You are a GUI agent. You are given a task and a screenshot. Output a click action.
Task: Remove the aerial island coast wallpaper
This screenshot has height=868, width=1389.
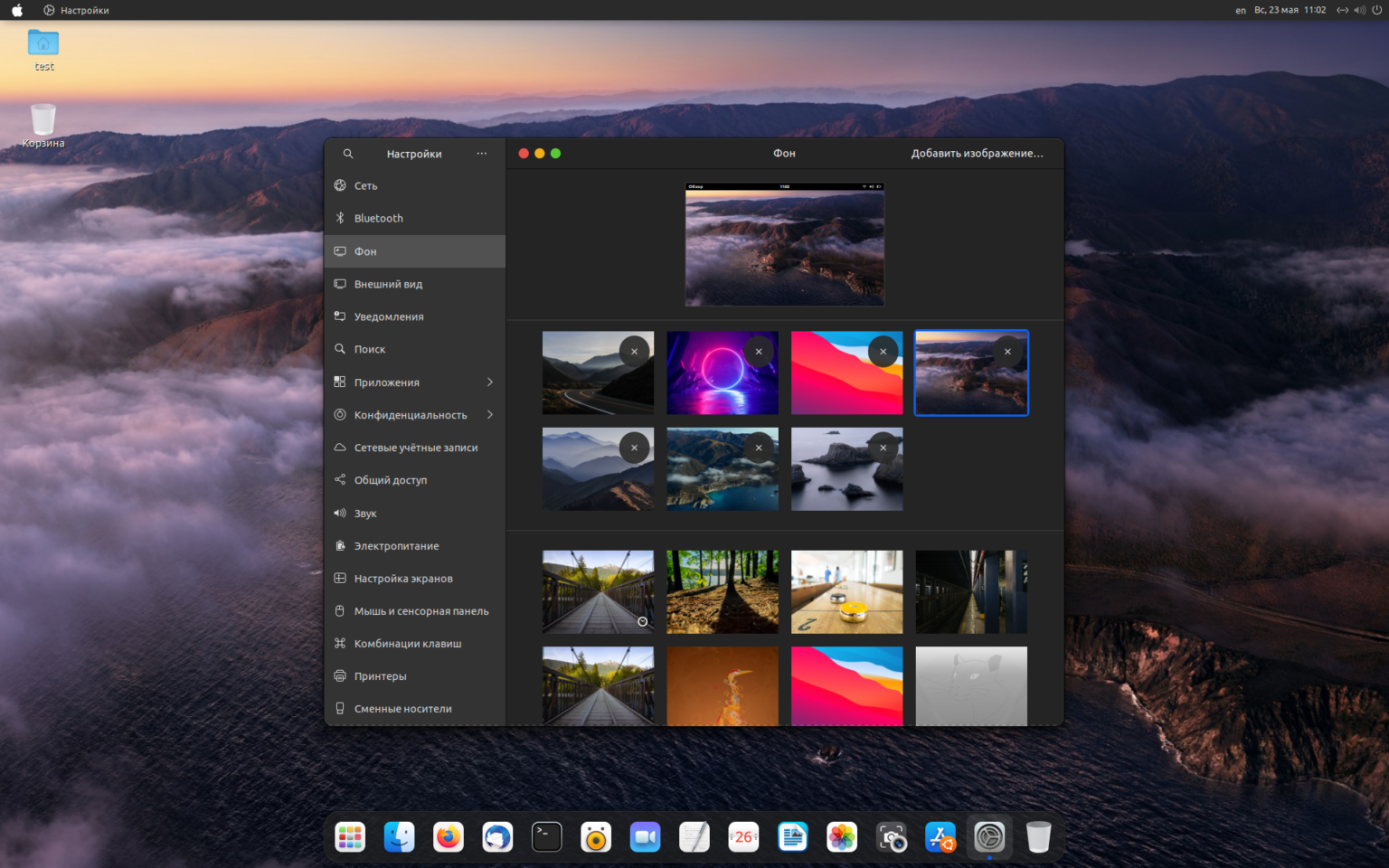(759, 448)
